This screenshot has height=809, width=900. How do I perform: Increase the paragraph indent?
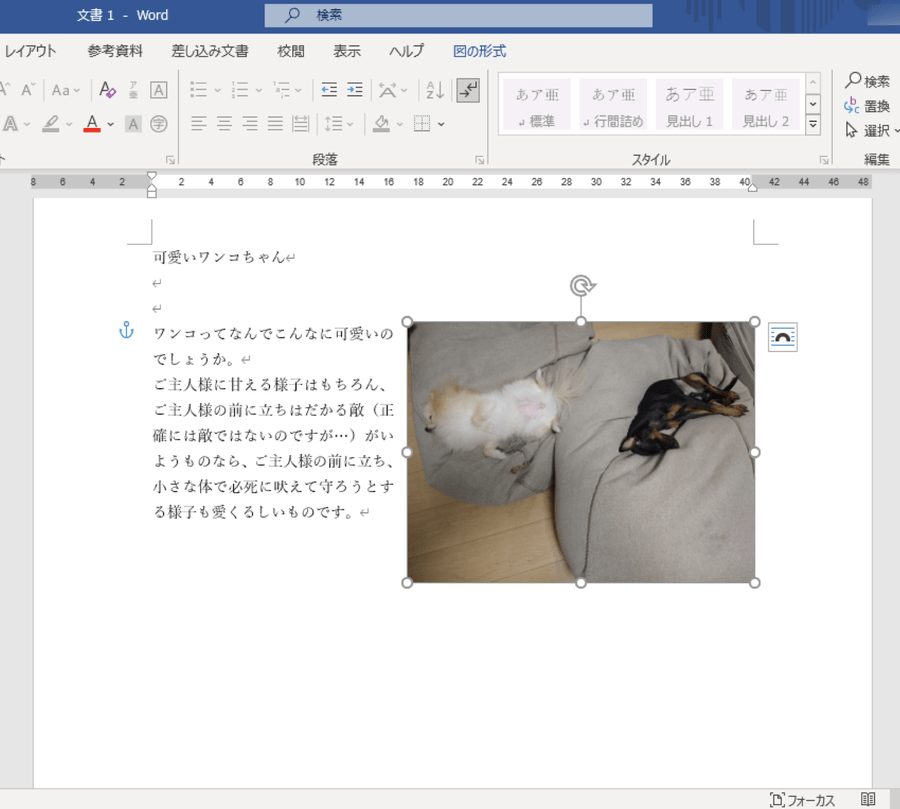pos(354,90)
